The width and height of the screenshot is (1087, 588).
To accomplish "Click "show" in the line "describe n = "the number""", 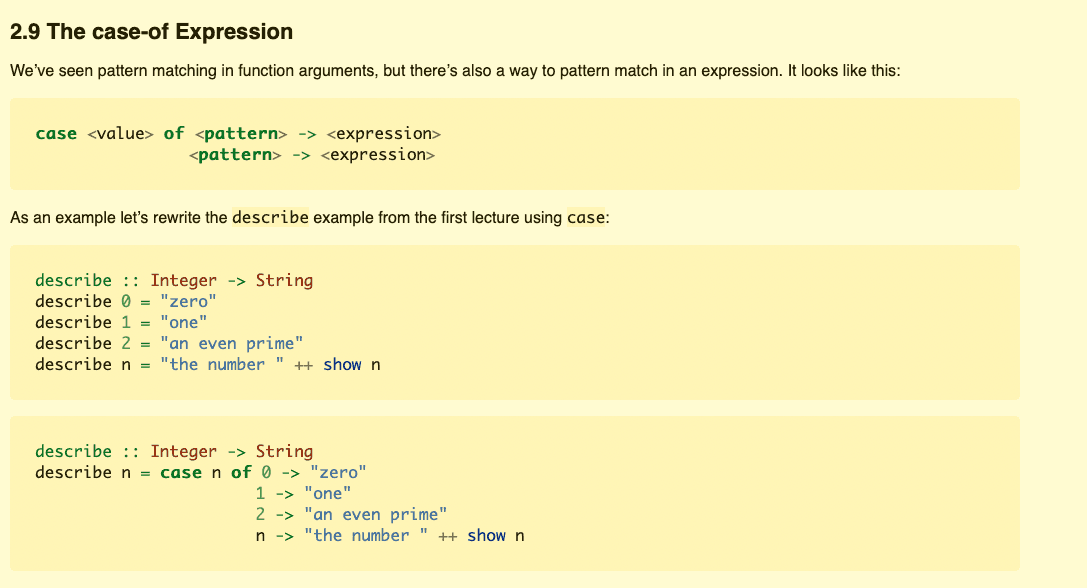I will click(342, 365).
